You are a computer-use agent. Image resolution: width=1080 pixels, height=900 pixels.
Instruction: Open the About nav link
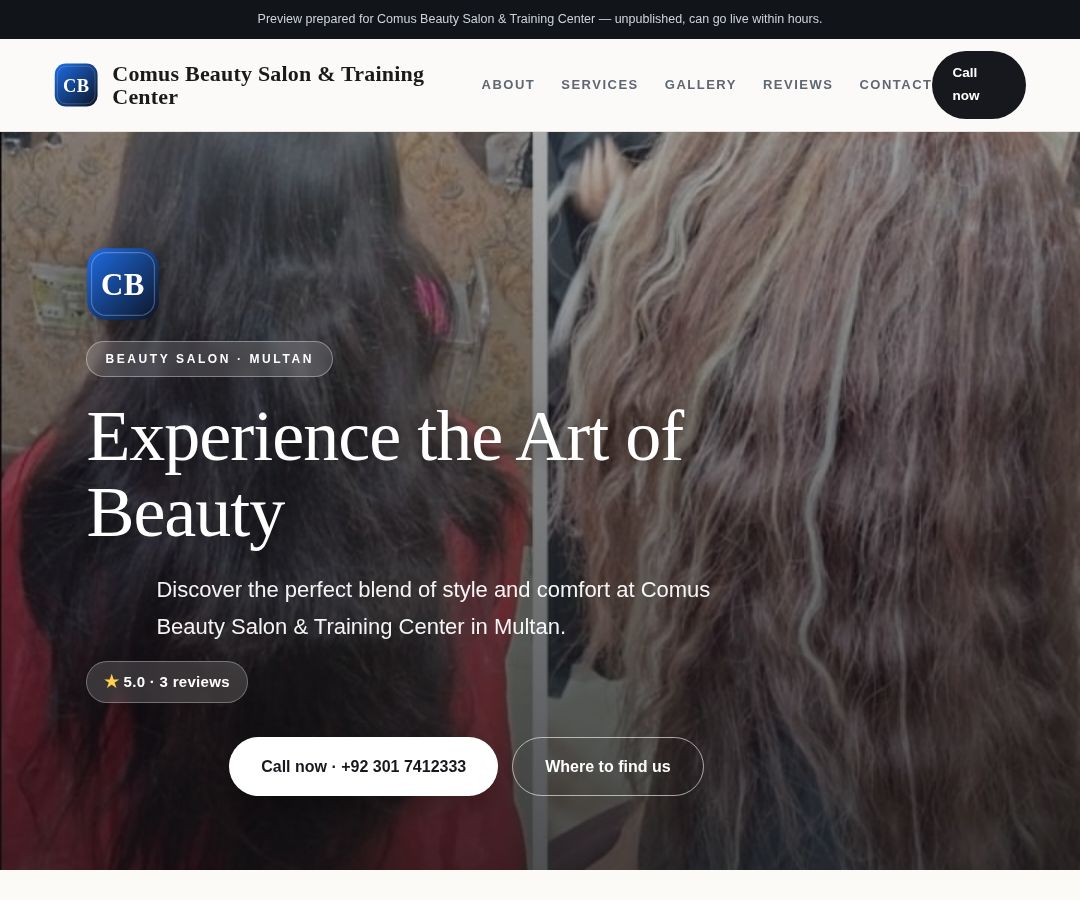point(508,85)
